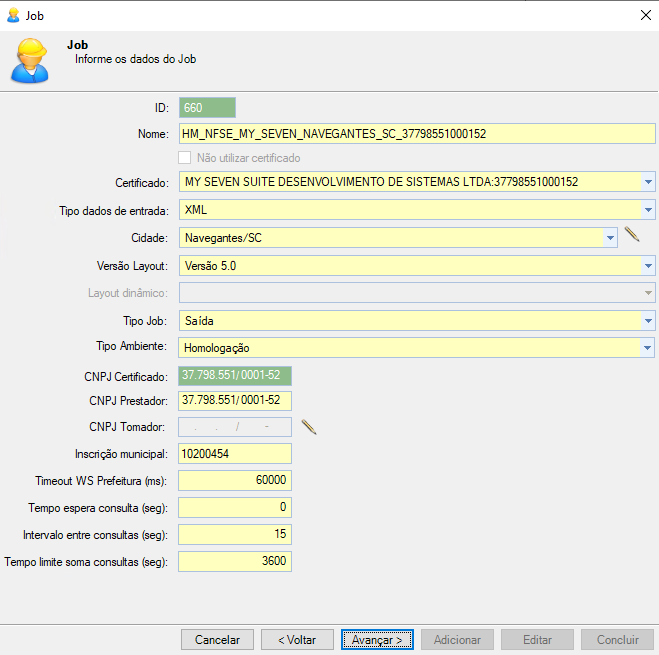659x655 pixels.
Task: Click the pencil icon beside Cidade field
Action: click(x=631, y=236)
